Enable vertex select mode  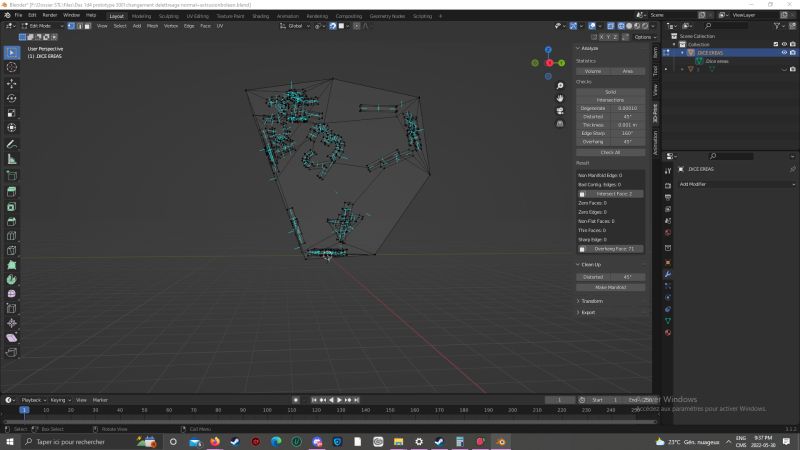point(71,26)
